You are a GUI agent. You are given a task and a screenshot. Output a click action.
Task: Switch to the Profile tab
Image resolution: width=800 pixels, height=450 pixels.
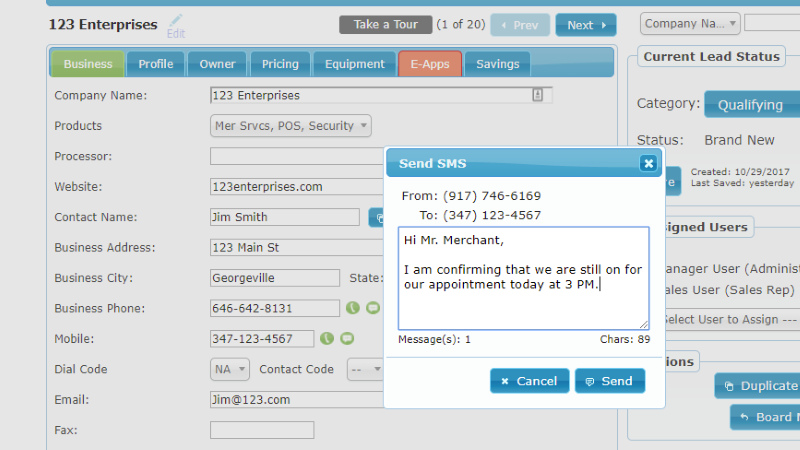point(156,64)
